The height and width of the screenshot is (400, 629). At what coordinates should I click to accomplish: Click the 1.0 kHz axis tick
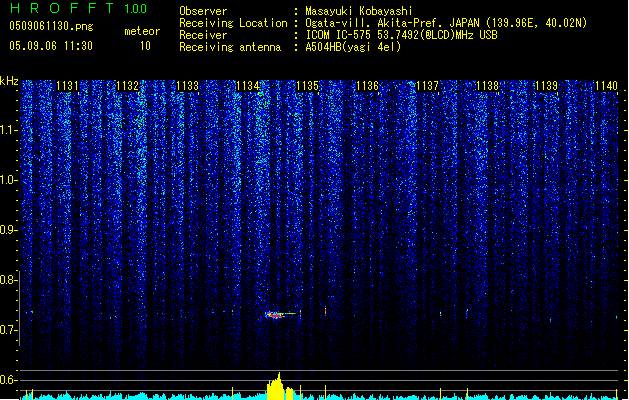pyautogui.click(x=9, y=180)
